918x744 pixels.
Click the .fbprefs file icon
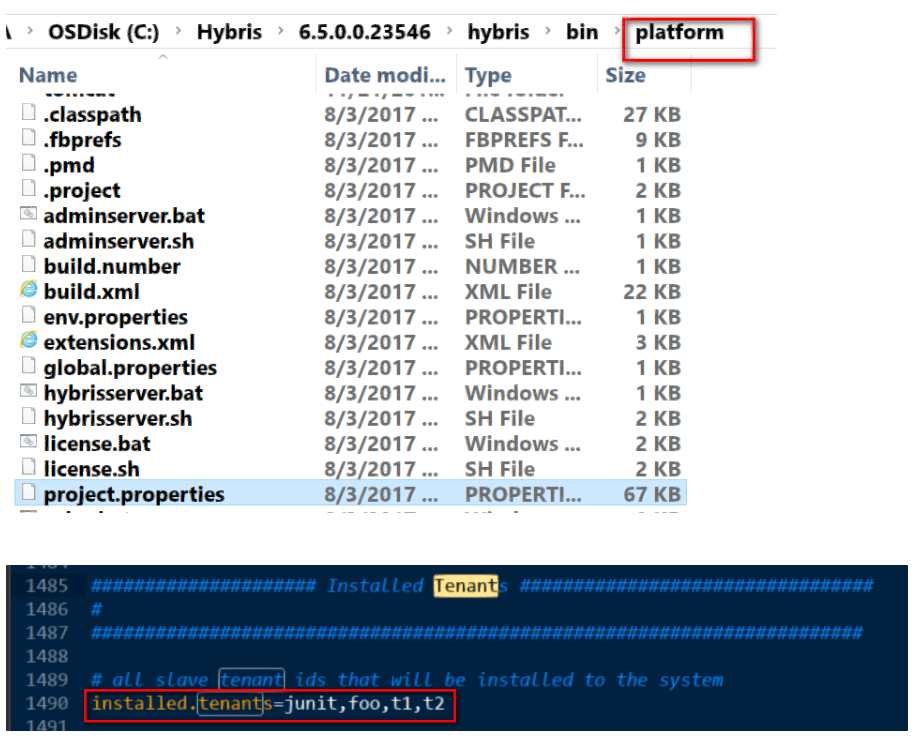tap(28, 138)
